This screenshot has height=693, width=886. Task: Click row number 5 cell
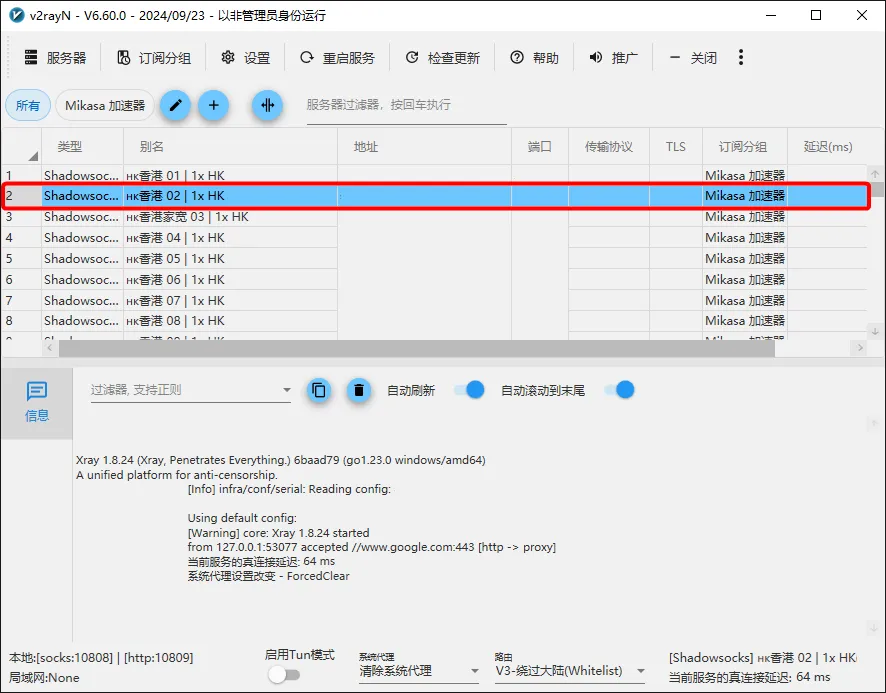pos(21,258)
